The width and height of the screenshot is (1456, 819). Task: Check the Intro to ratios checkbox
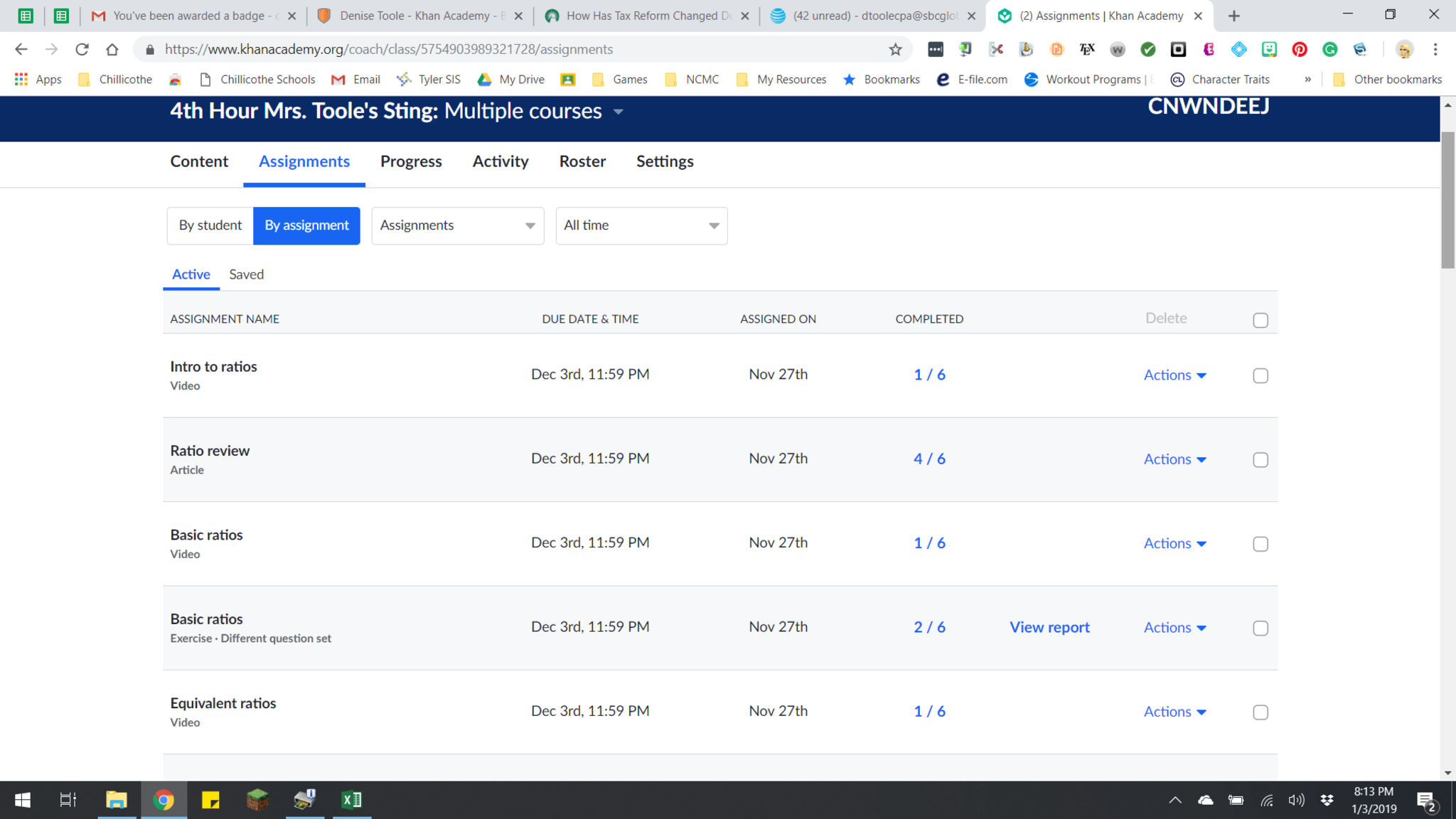(1260, 375)
